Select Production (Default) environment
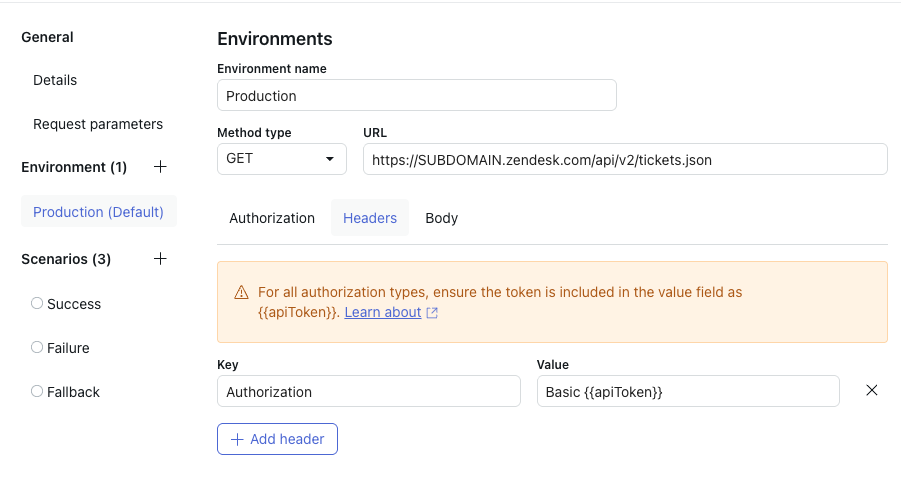901x478 pixels. [x=98, y=212]
